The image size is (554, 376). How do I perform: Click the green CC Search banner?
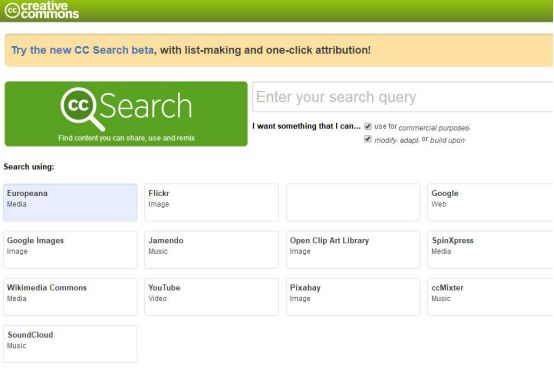pyautogui.click(x=126, y=114)
